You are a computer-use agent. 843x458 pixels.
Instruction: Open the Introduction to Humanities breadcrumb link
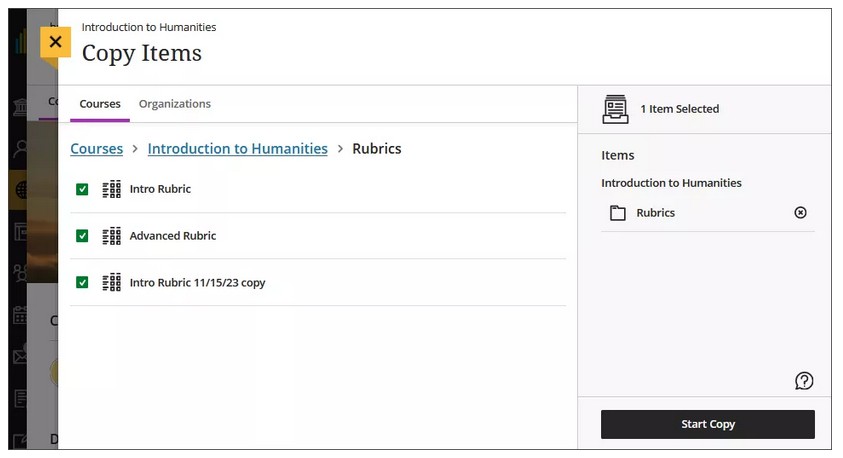pos(237,149)
